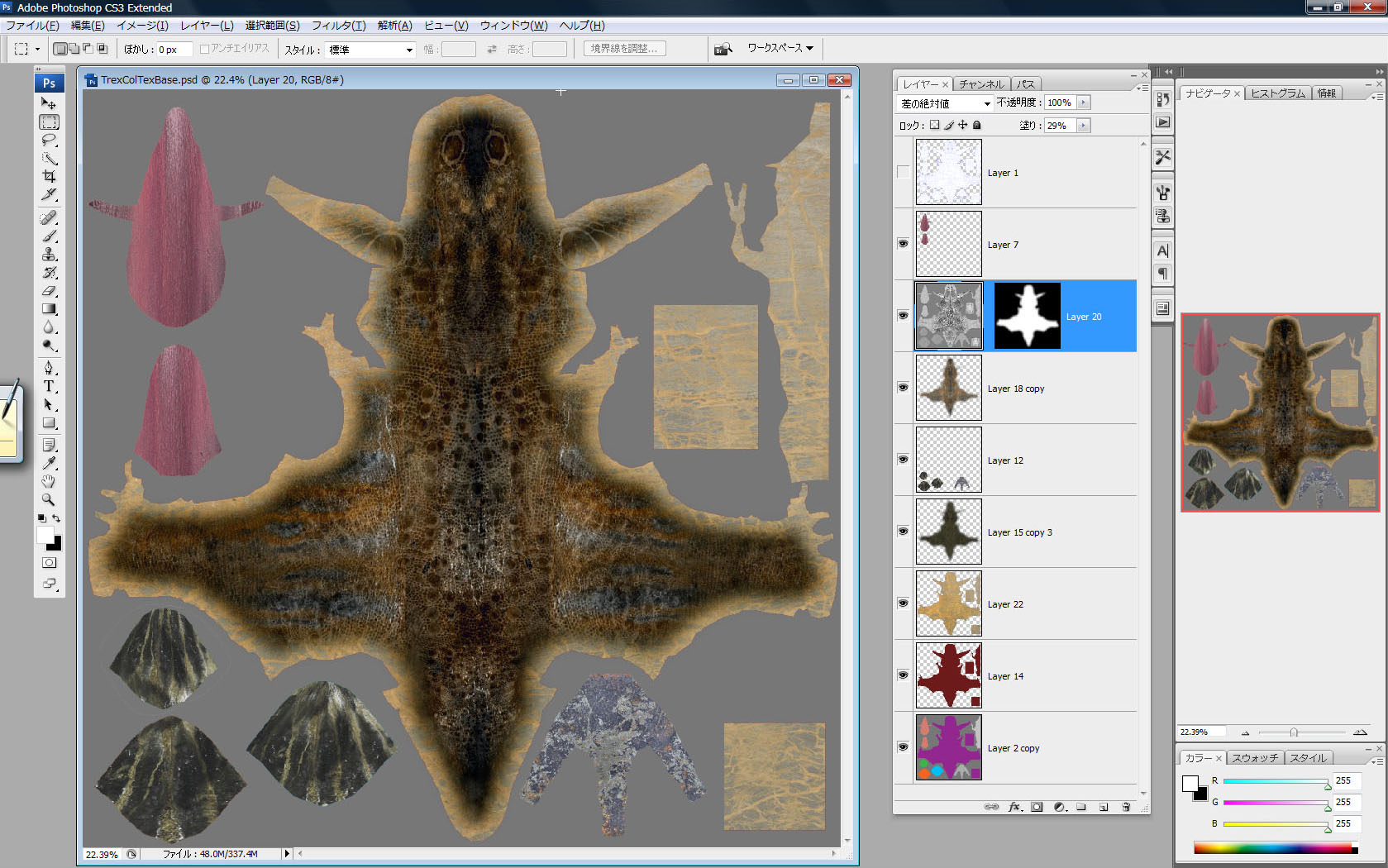Open the フィルタ menu
The image size is (1388, 868).
click(x=338, y=26)
